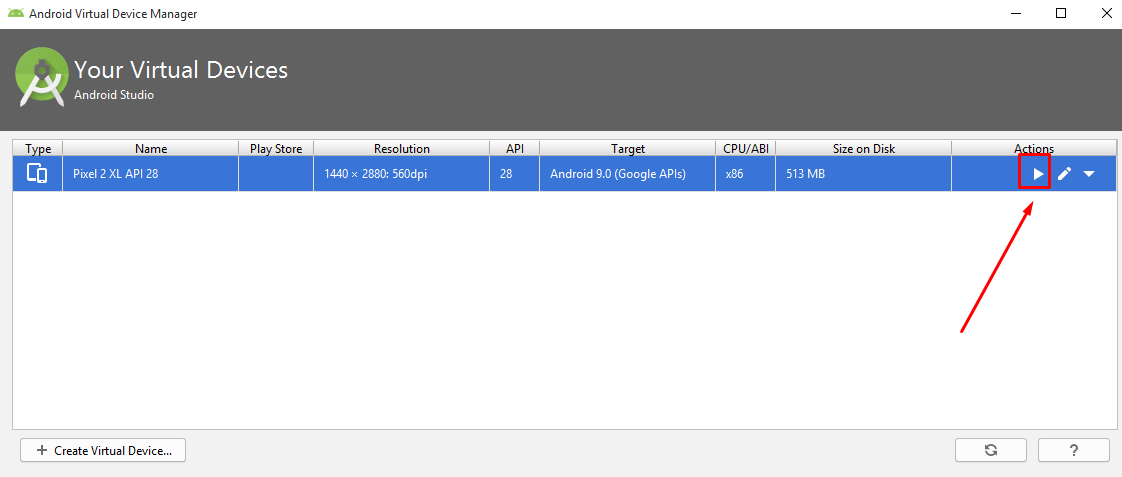The image size is (1122, 477).
Task: Click the Resolution column header
Action: coord(401,148)
